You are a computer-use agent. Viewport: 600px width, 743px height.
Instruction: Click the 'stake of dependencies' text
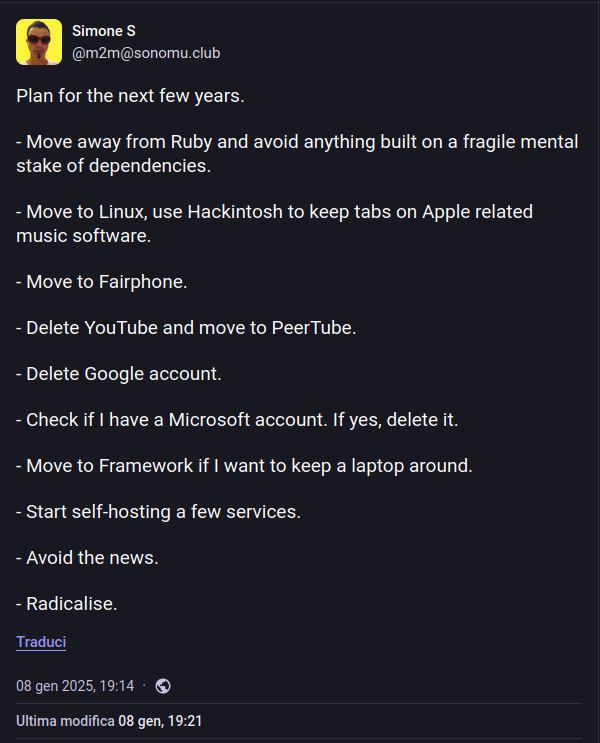[x=113, y=166]
